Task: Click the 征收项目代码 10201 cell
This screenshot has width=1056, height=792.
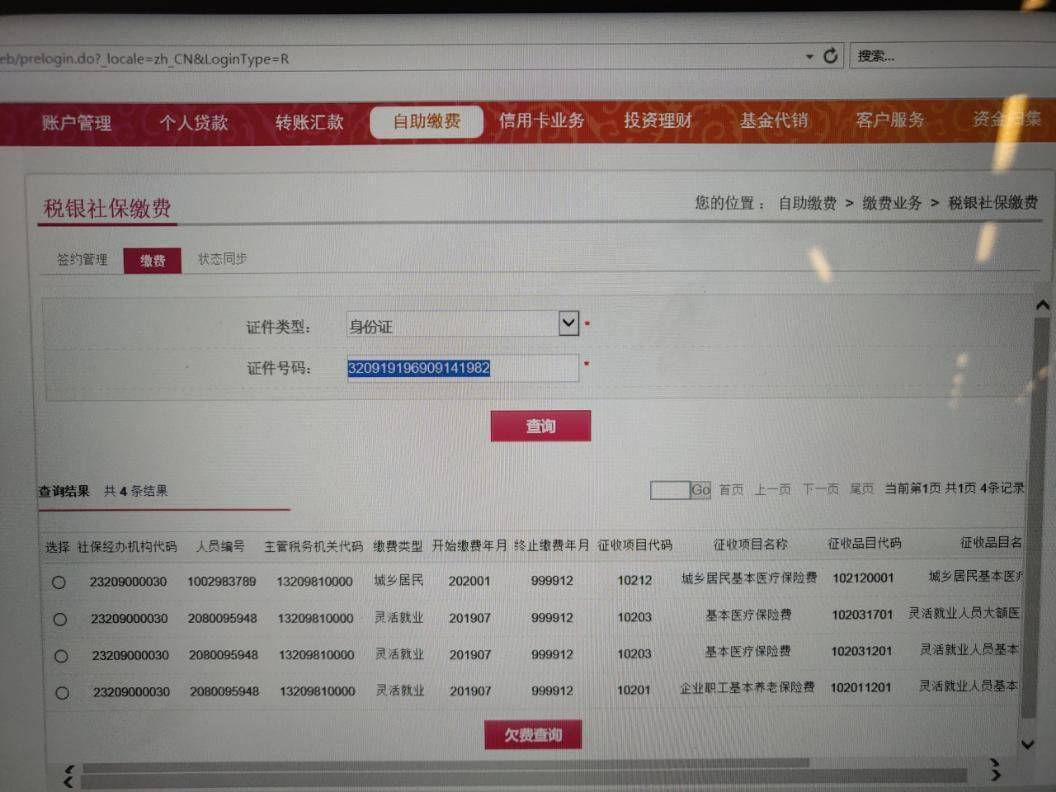Action: pos(634,690)
